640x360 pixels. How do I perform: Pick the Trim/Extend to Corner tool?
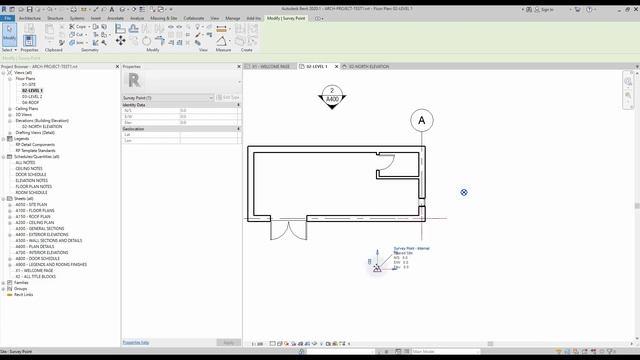[x=160, y=40]
